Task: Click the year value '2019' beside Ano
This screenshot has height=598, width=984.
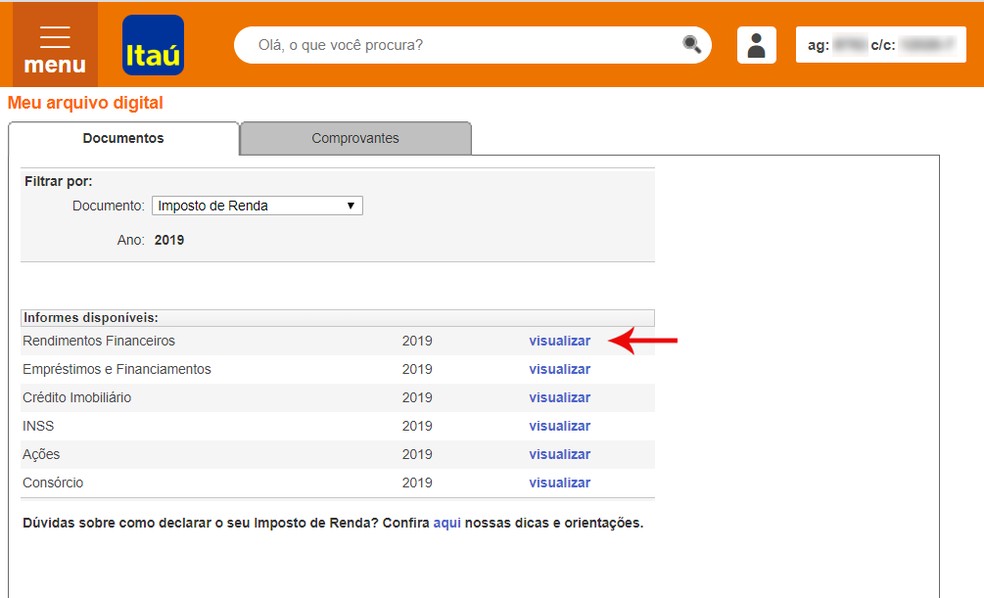Action: point(169,240)
